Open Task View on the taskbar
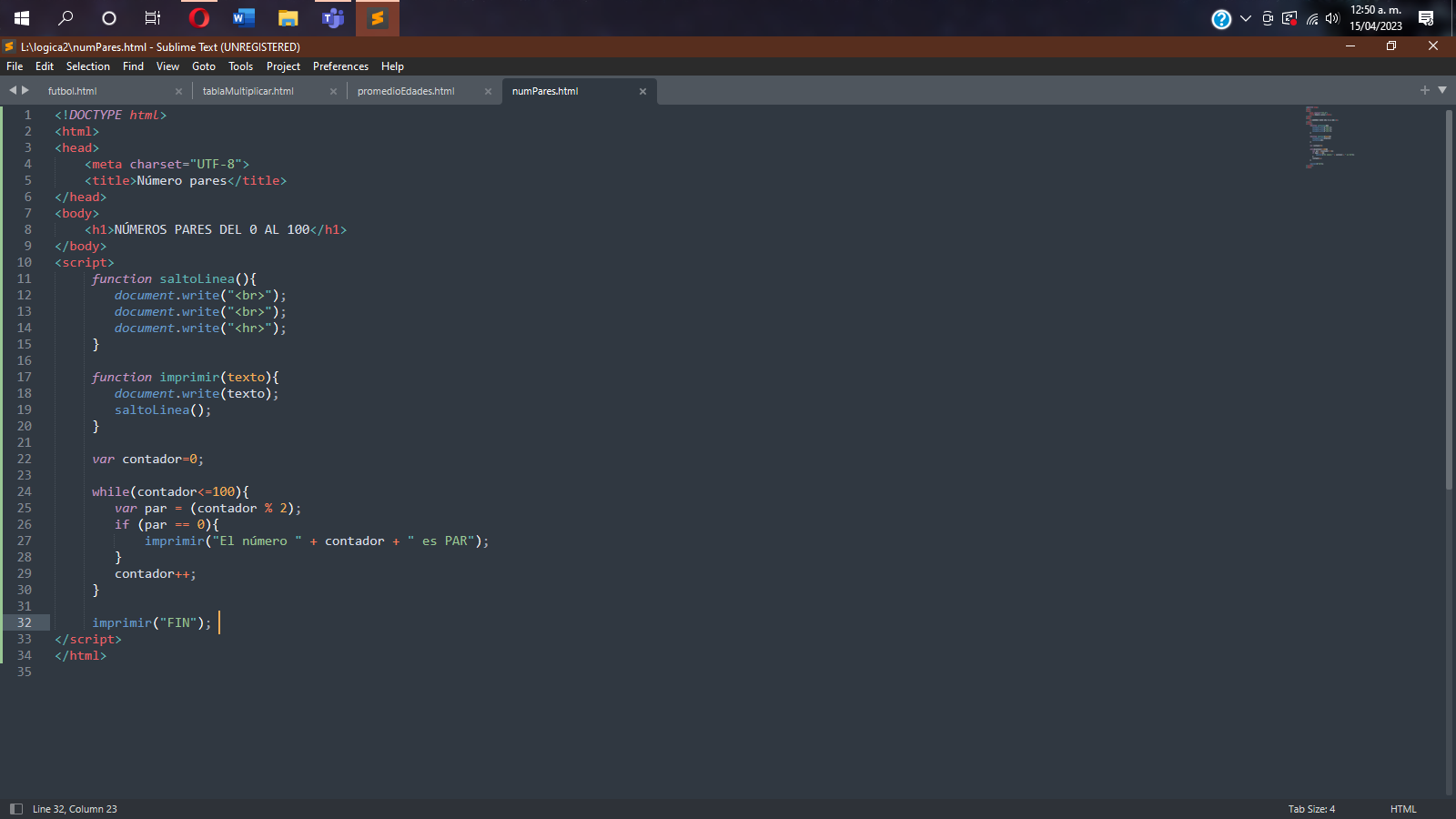The height and width of the screenshot is (819, 1456). (153, 18)
